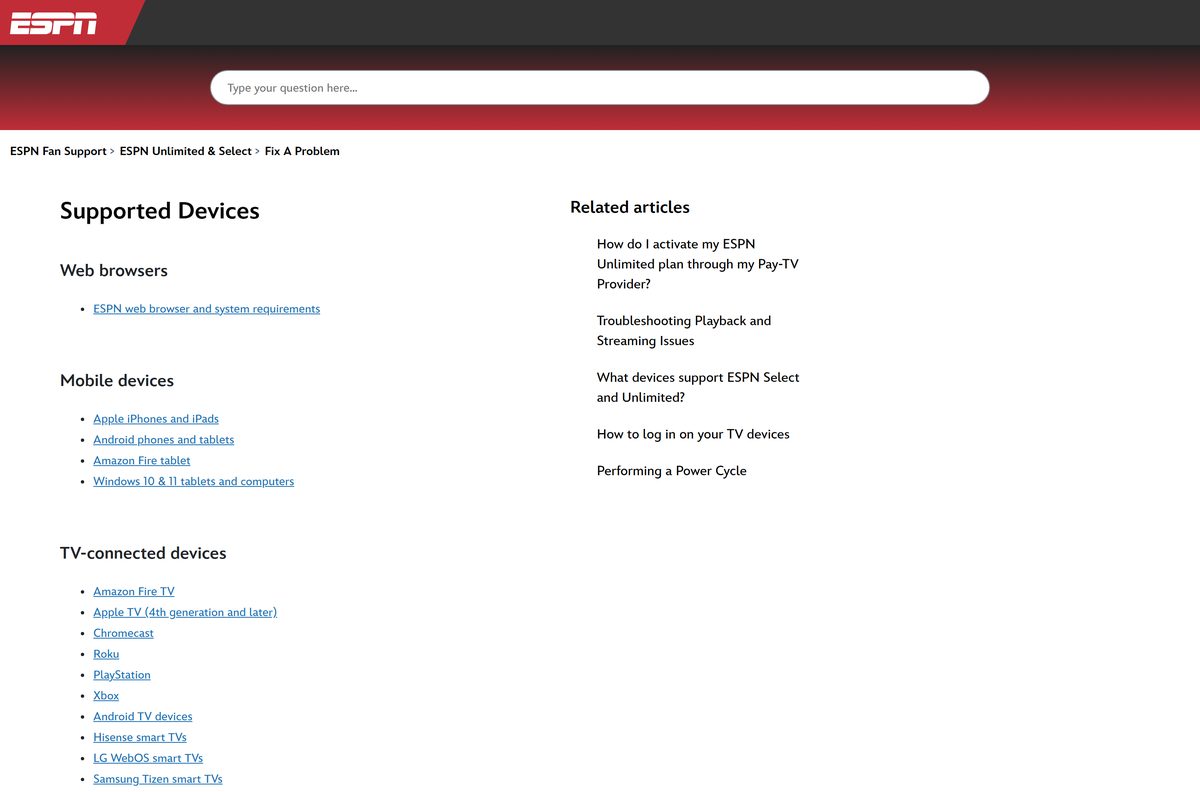Open LG WebOS smart TVs link

coord(148,759)
